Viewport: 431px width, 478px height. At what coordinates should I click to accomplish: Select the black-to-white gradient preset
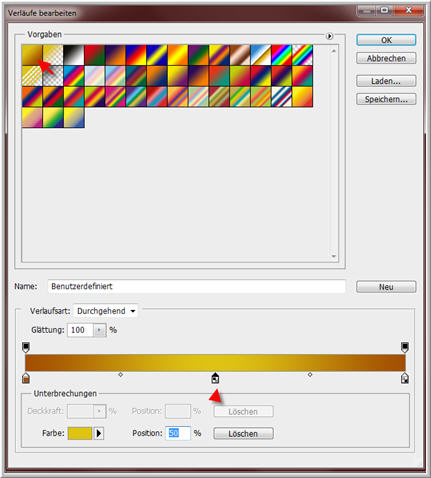74,55
